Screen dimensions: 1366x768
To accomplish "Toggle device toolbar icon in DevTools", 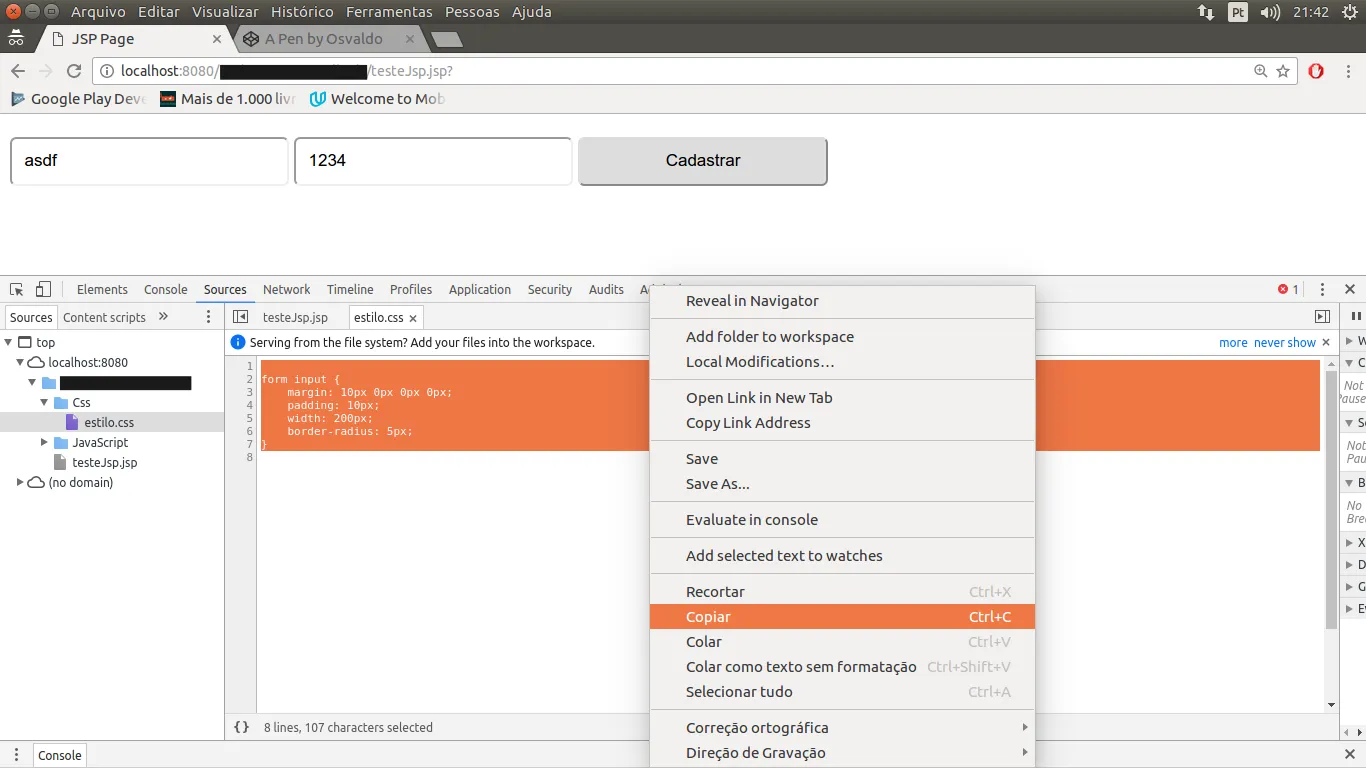I will pos(43,290).
